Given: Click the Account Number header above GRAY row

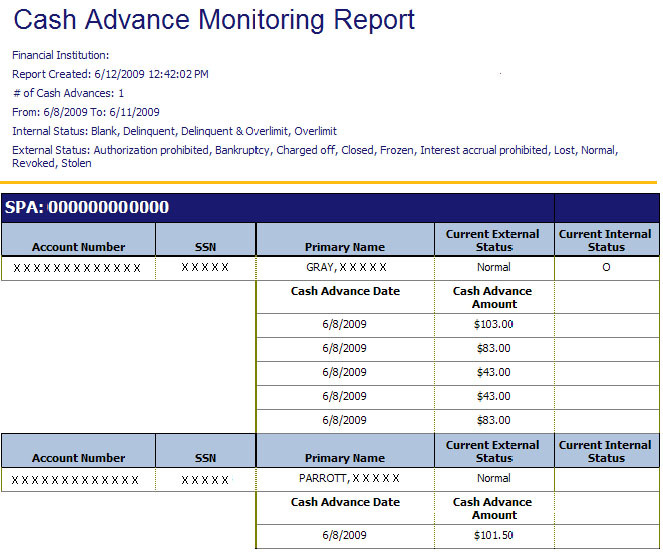Looking at the screenshot, I should 78,247.
